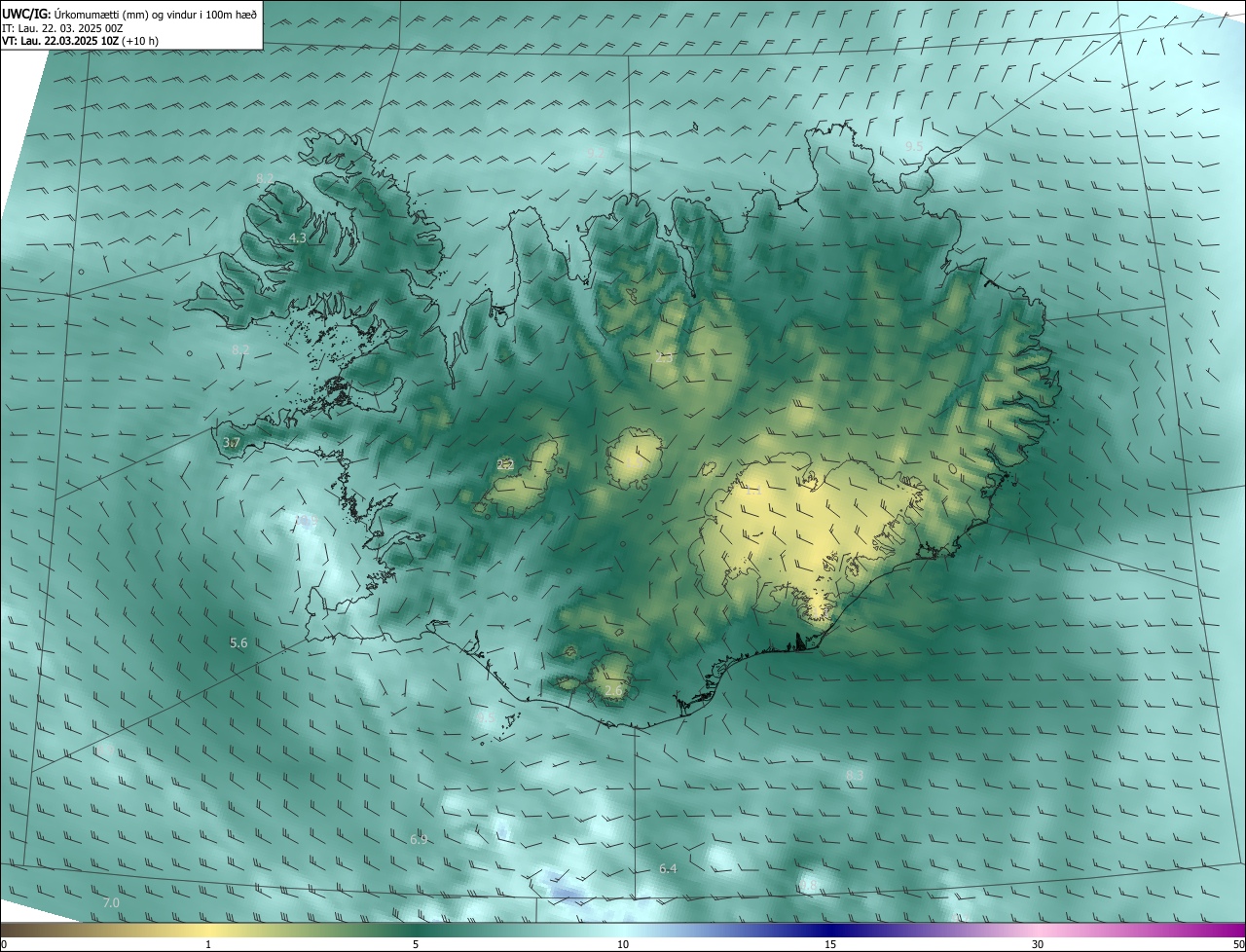
Task: Click the 2.2 value label on the map
Action: click(505, 465)
